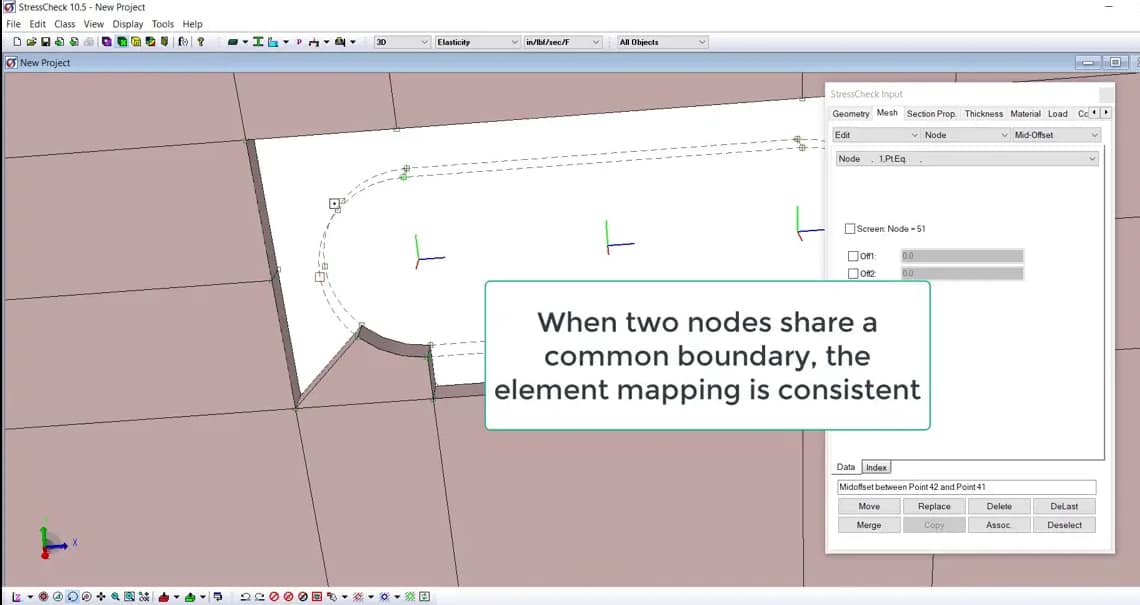Select the pan/move view crosshair icon
The height and width of the screenshot is (605, 1140).
pyautogui.click(x=101, y=596)
